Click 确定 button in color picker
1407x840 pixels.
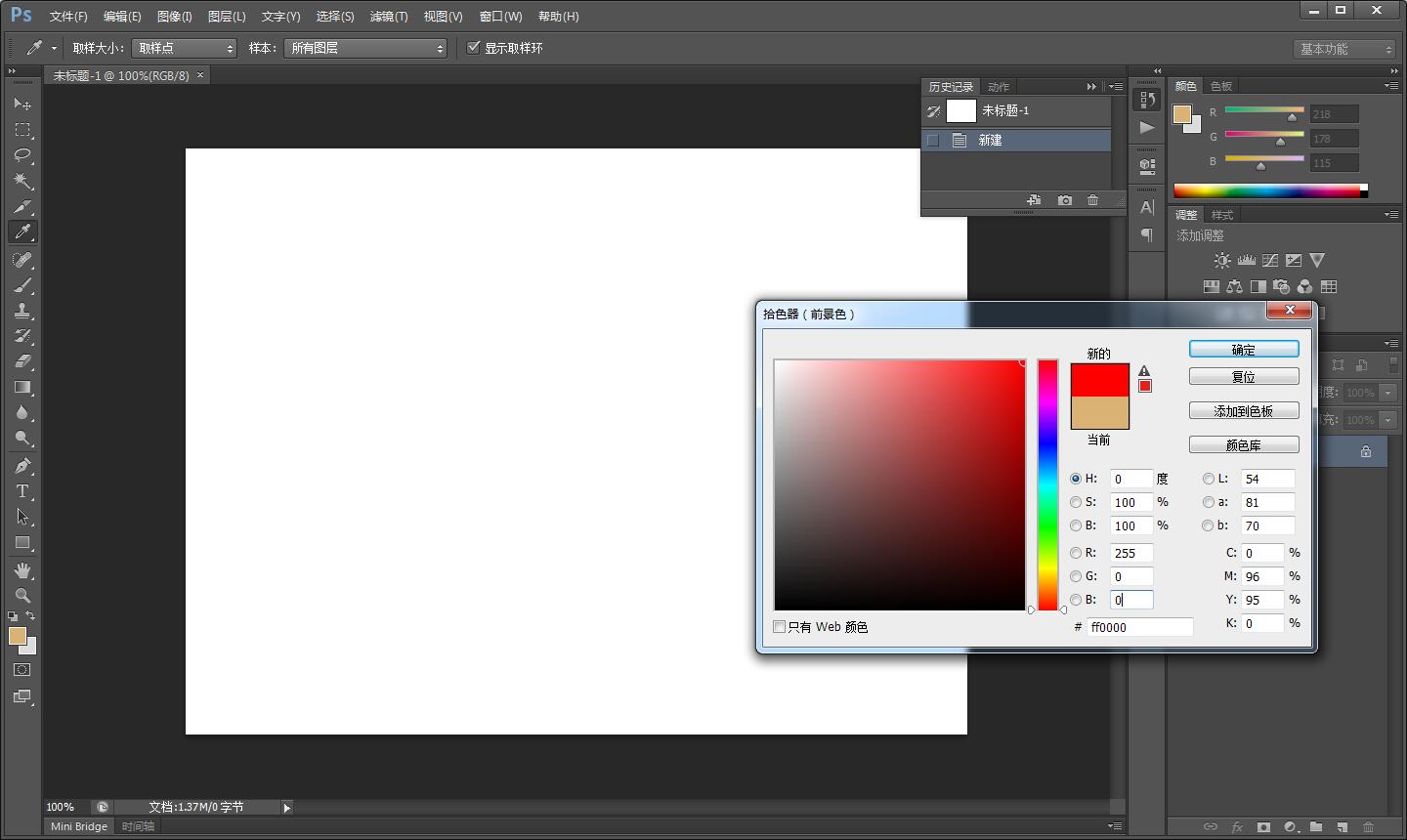[x=1244, y=350]
